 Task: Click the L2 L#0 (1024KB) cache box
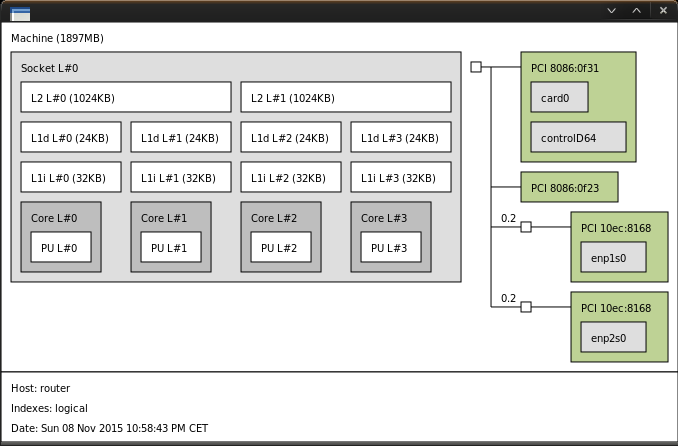pos(126,98)
